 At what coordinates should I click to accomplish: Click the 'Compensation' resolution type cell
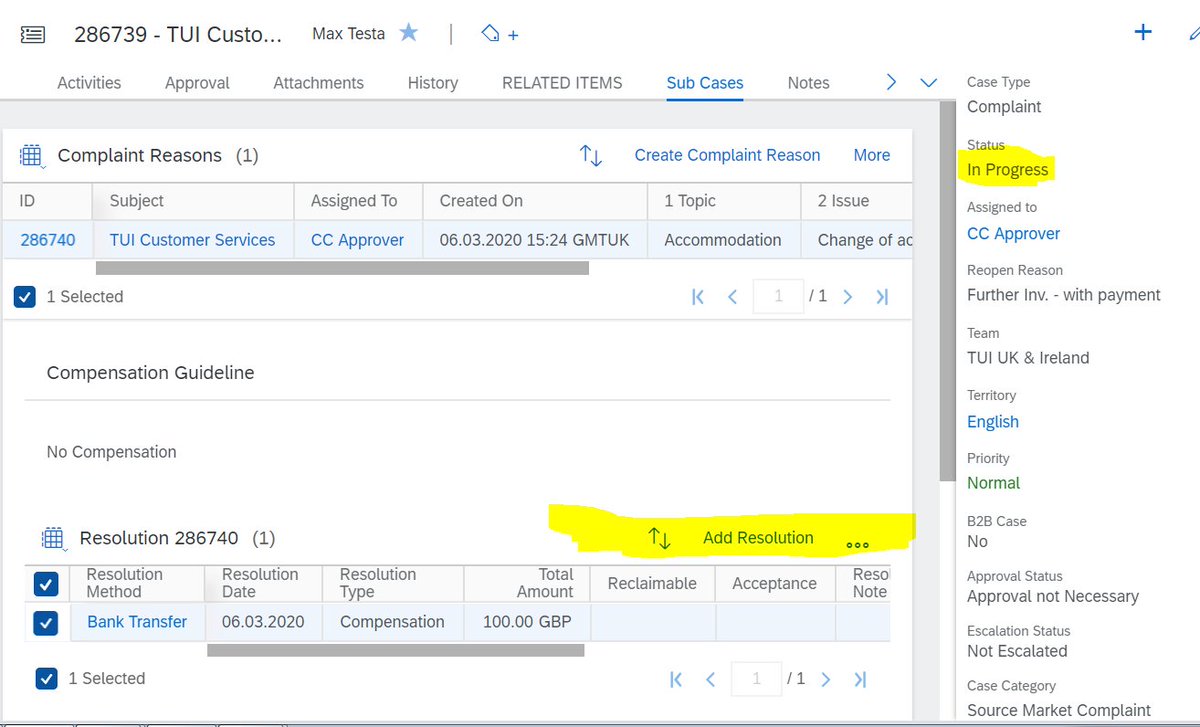[392, 622]
